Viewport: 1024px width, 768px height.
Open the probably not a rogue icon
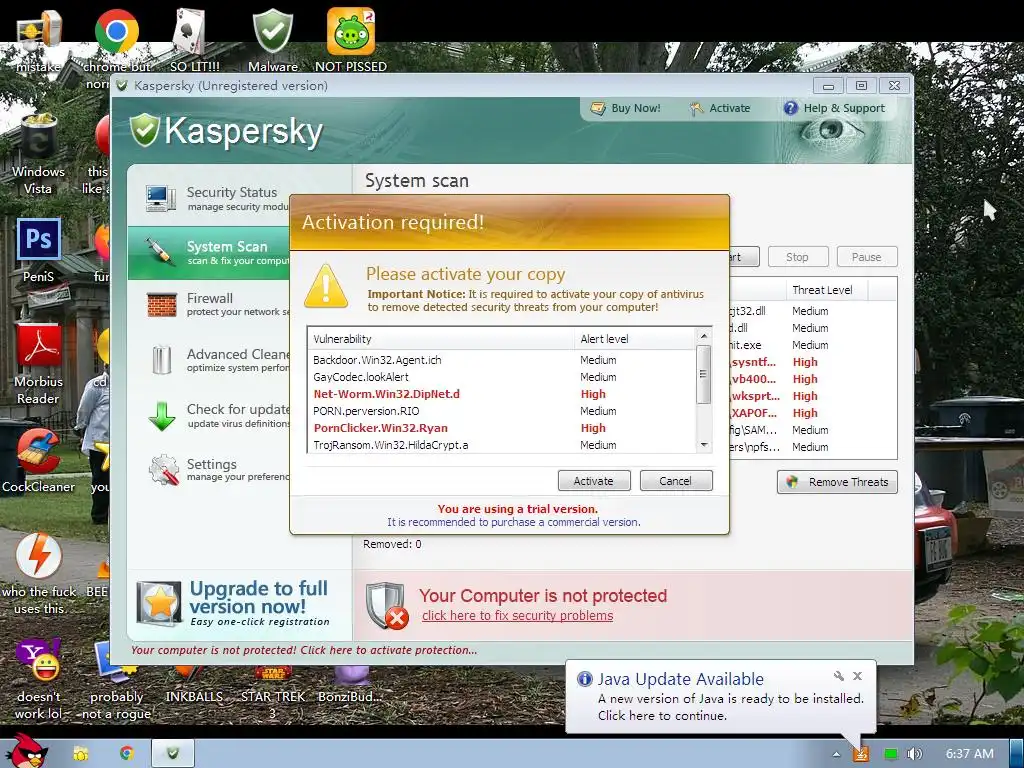pyautogui.click(x=116, y=661)
